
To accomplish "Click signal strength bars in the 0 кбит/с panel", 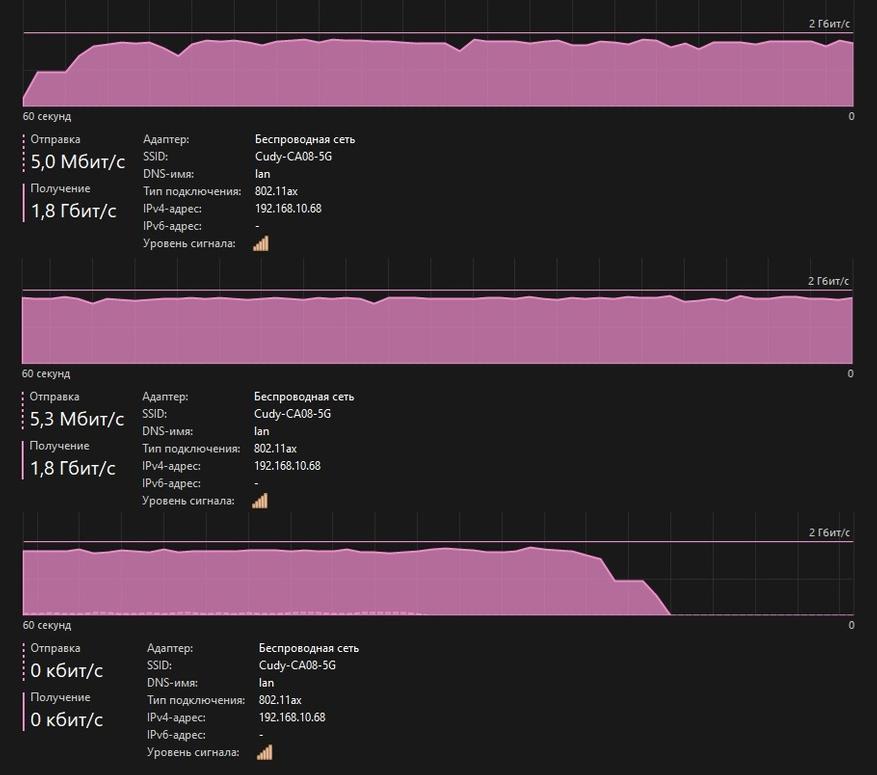I will [265, 752].
